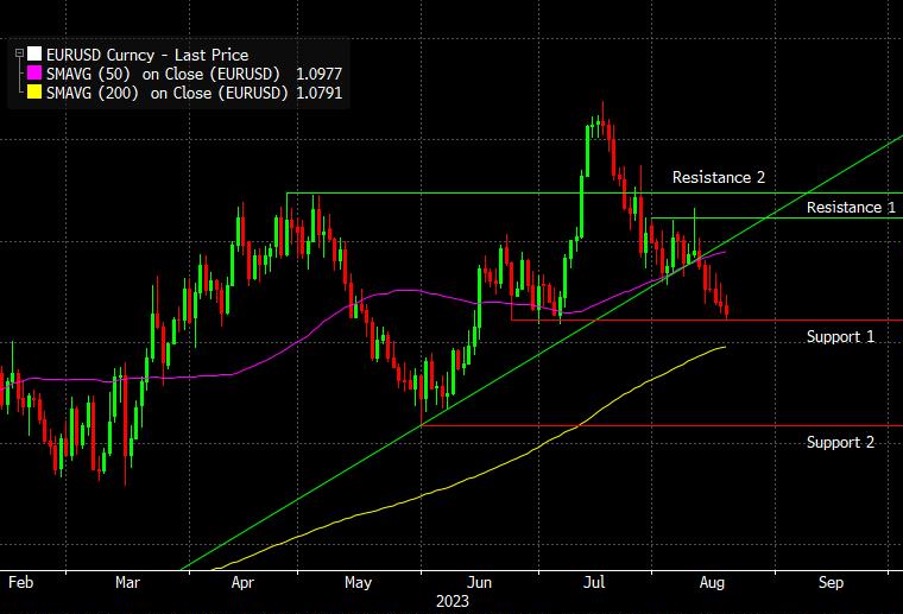Click the magenta SMAVG (50) color swatch

[x=34, y=73]
